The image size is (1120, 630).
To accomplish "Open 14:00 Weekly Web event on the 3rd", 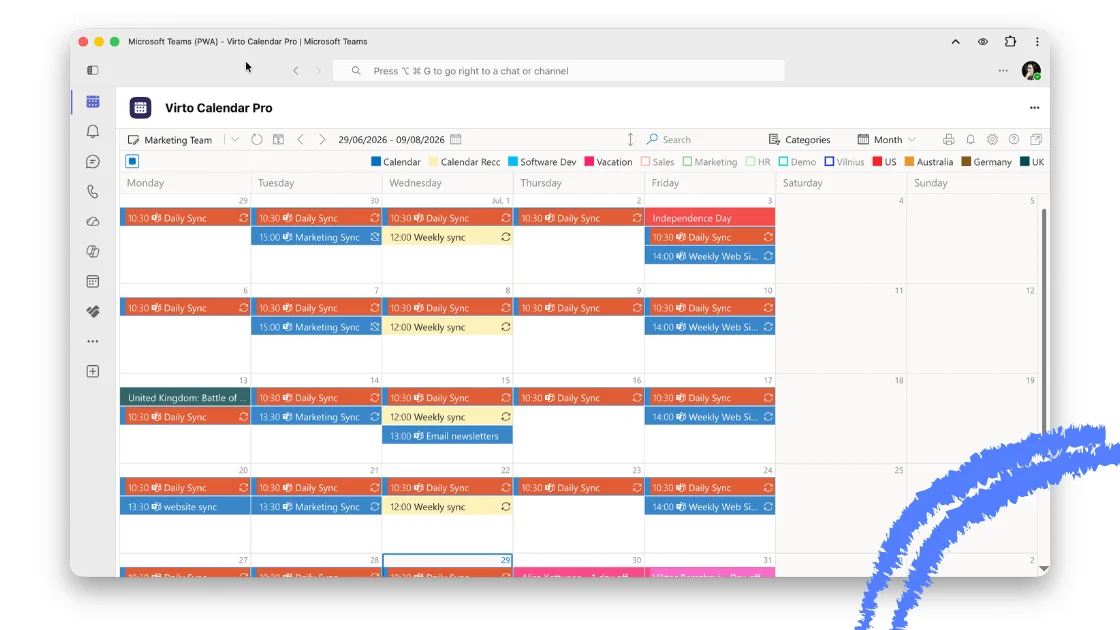I will coord(710,256).
